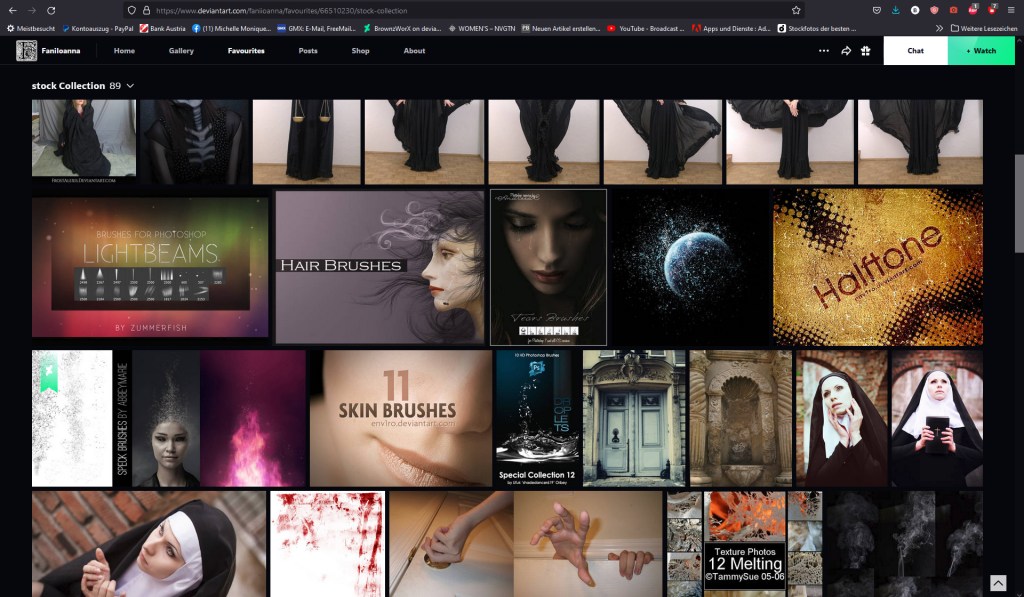
Task: Click the URL address bar
Action: [x=450, y=10]
